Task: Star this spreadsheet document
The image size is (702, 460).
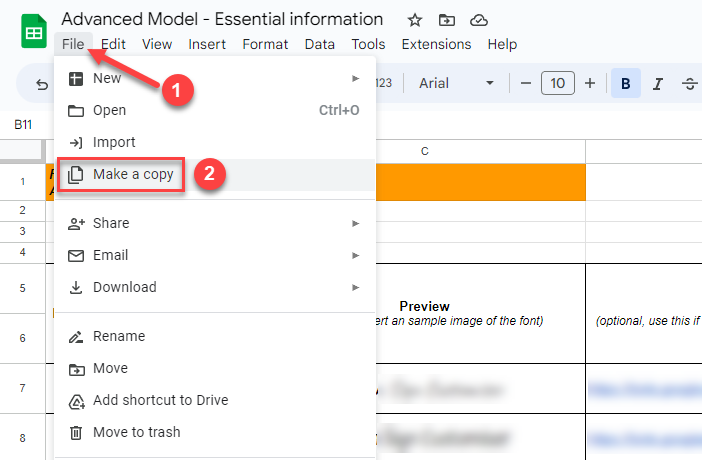Action: click(x=415, y=20)
